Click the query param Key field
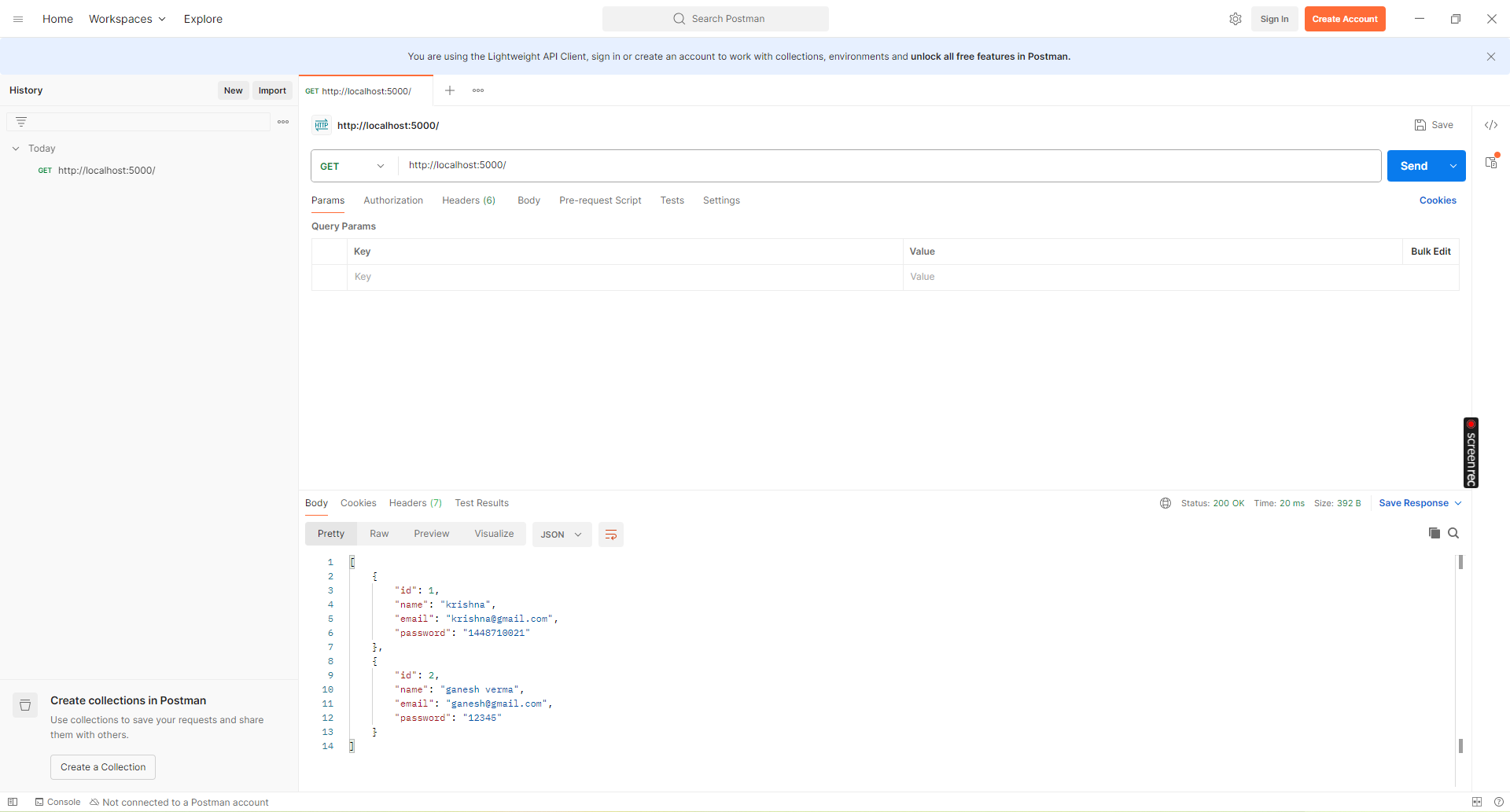The width and height of the screenshot is (1510, 812). 625,277
